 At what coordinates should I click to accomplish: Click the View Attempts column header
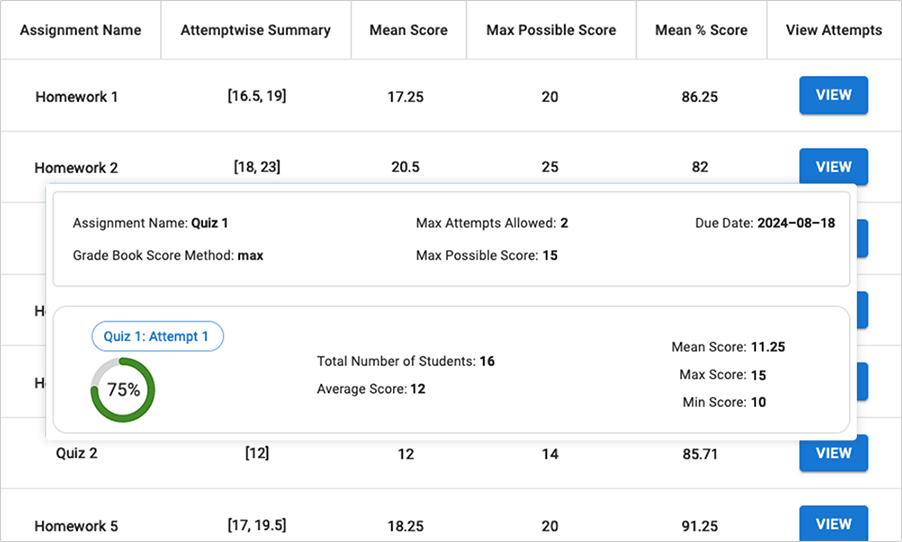834,30
